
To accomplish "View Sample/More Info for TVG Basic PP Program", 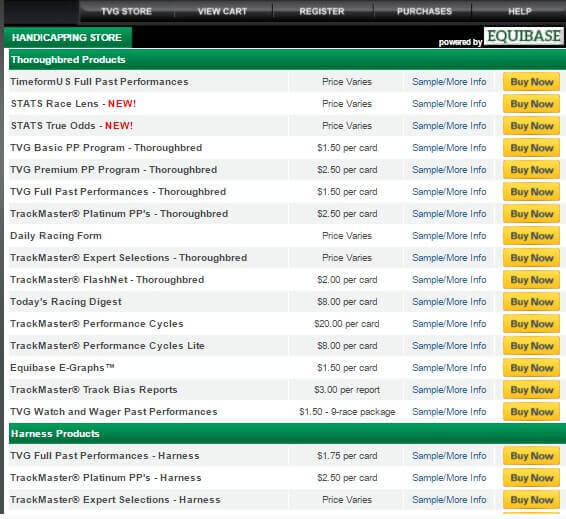I will 449,148.
